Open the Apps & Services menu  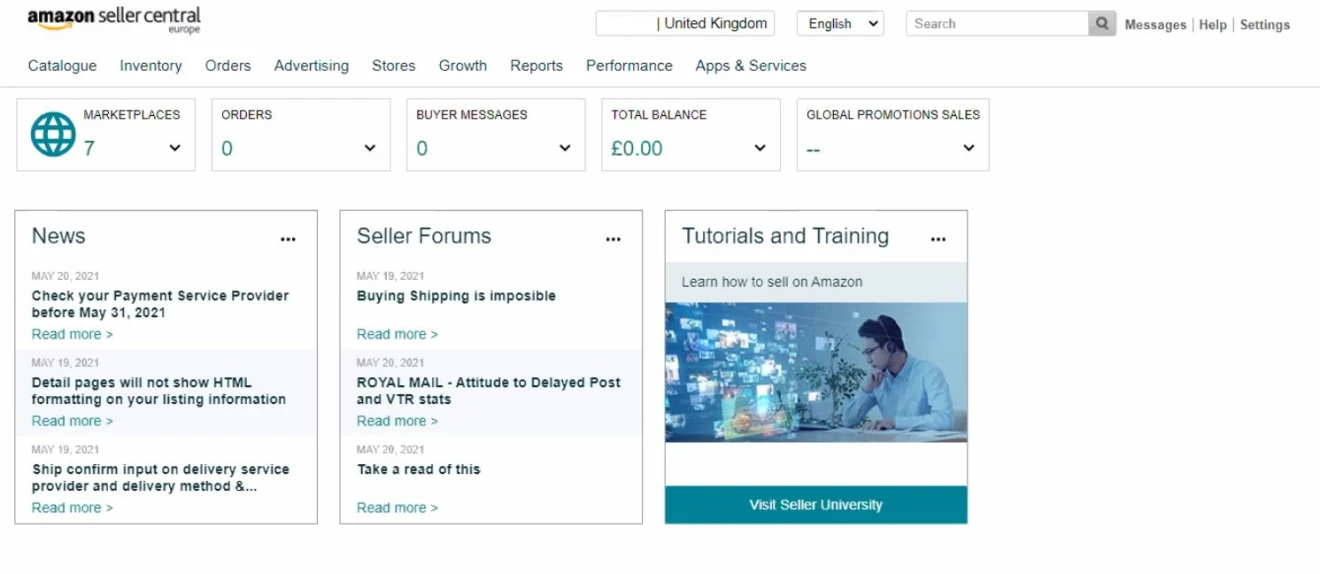tap(751, 65)
